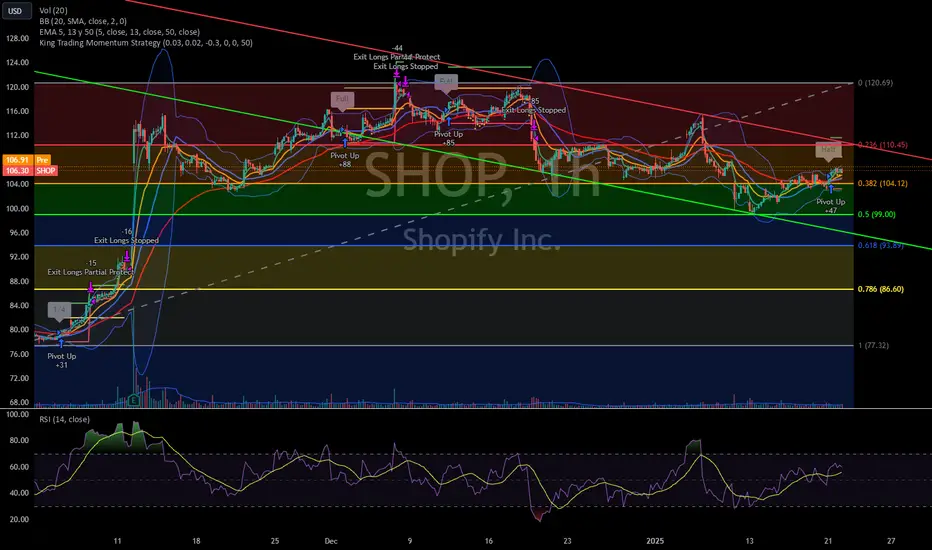Select the Pivot Up +31 signal label
The image size is (932, 550).
pyautogui.click(x=61, y=360)
